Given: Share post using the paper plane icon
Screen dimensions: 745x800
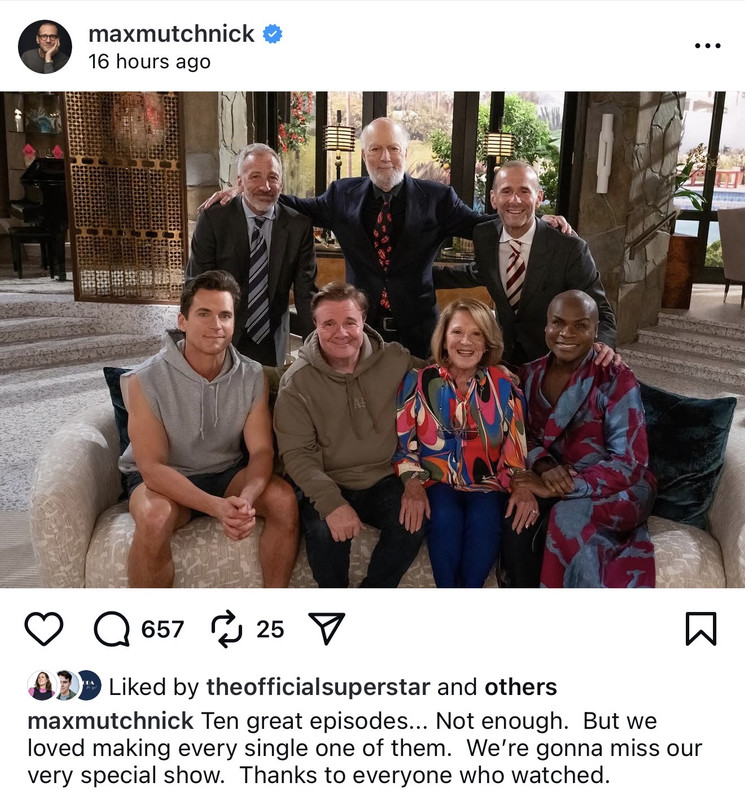Looking at the screenshot, I should click(x=327, y=629).
